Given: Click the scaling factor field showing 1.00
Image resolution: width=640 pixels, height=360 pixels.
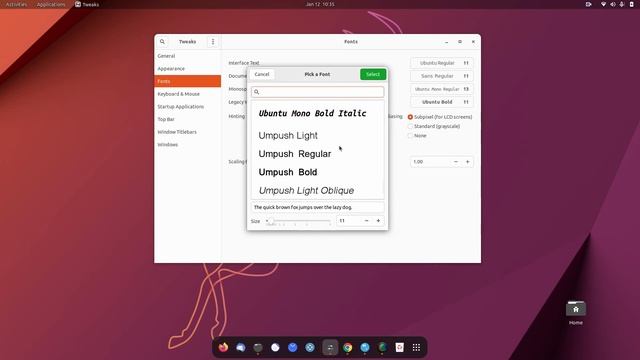Looking at the screenshot, I should pyautogui.click(x=430, y=162).
